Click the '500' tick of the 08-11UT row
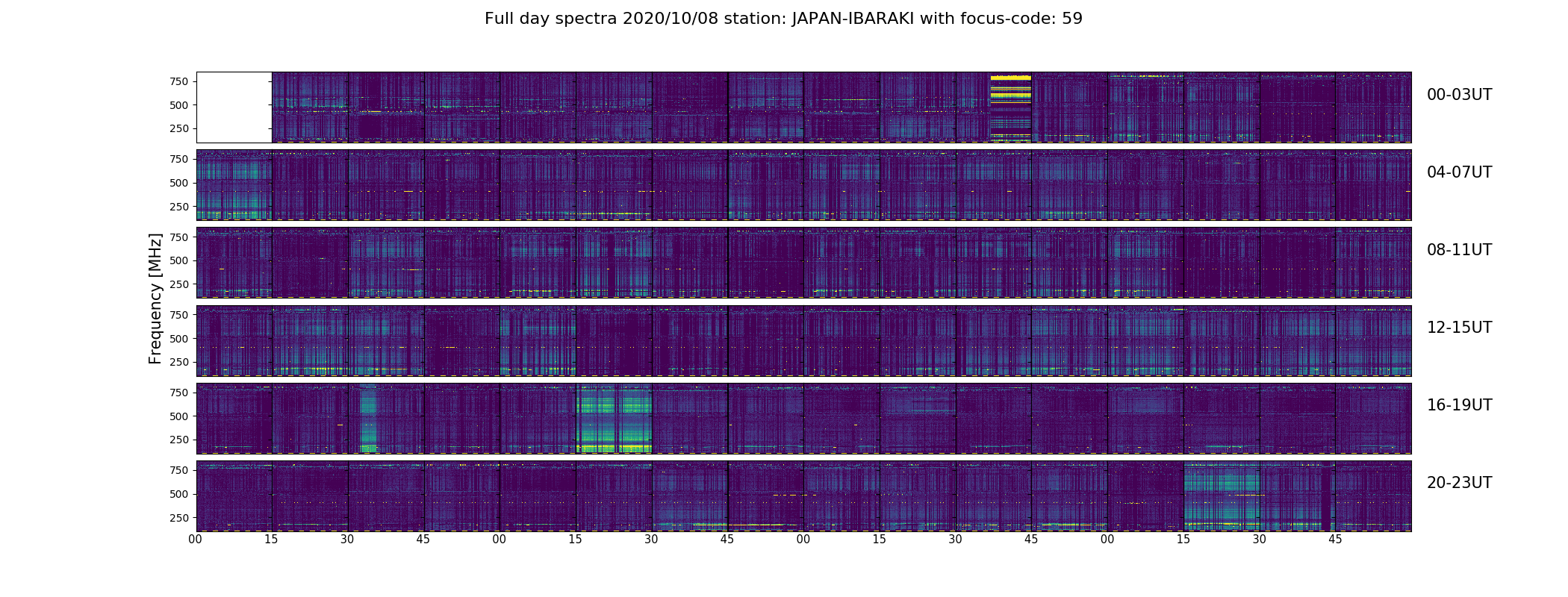 [x=178, y=260]
